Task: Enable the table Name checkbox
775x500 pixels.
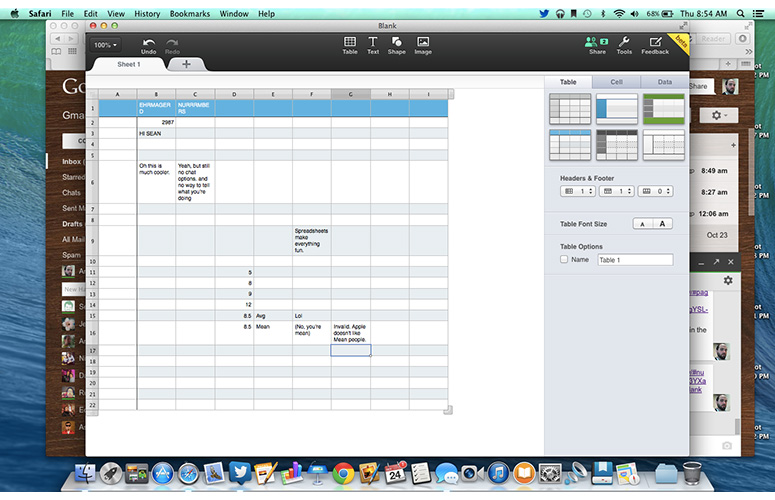Action: click(564, 259)
